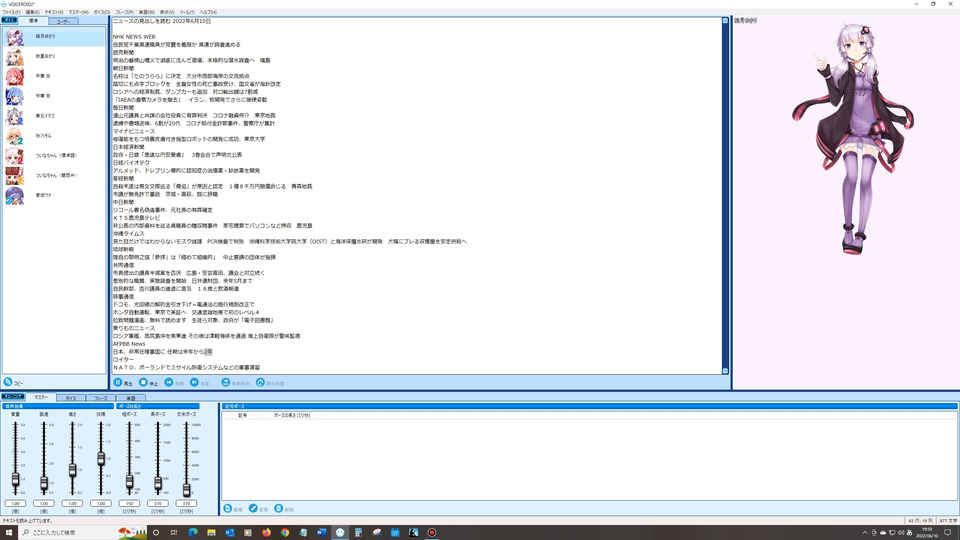Click the 短ポーズ value field showing 150
960x540 pixels.
[x=129, y=503]
